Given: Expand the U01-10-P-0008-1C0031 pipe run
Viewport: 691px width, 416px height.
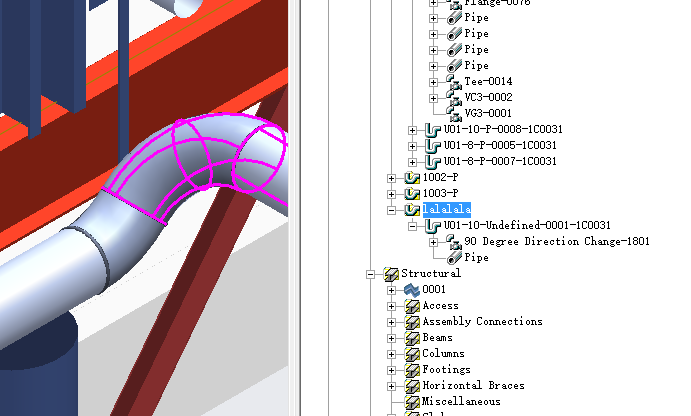Looking at the screenshot, I should (x=412, y=130).
